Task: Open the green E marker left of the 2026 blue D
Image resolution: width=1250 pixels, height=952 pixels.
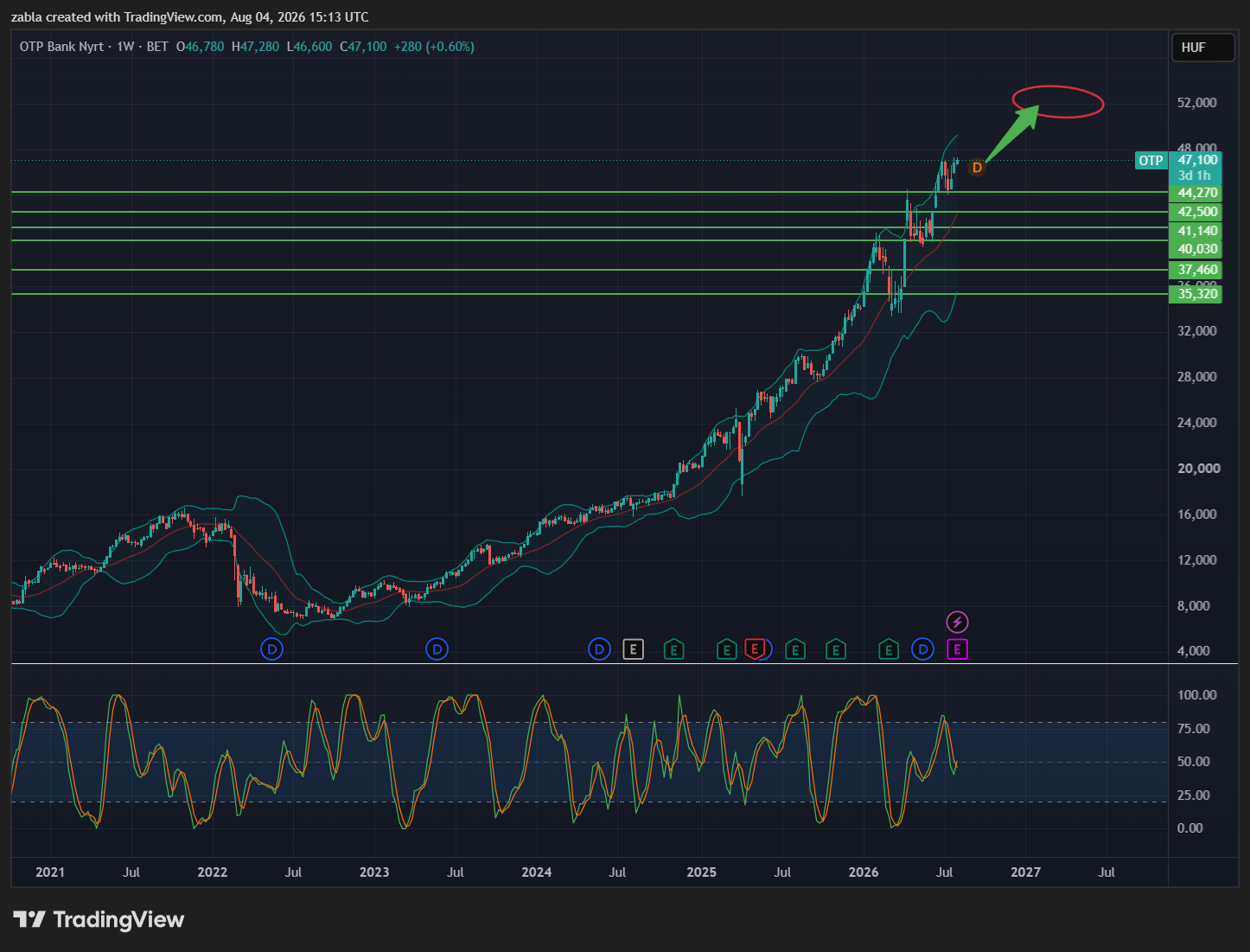Action: coord(889,649)
